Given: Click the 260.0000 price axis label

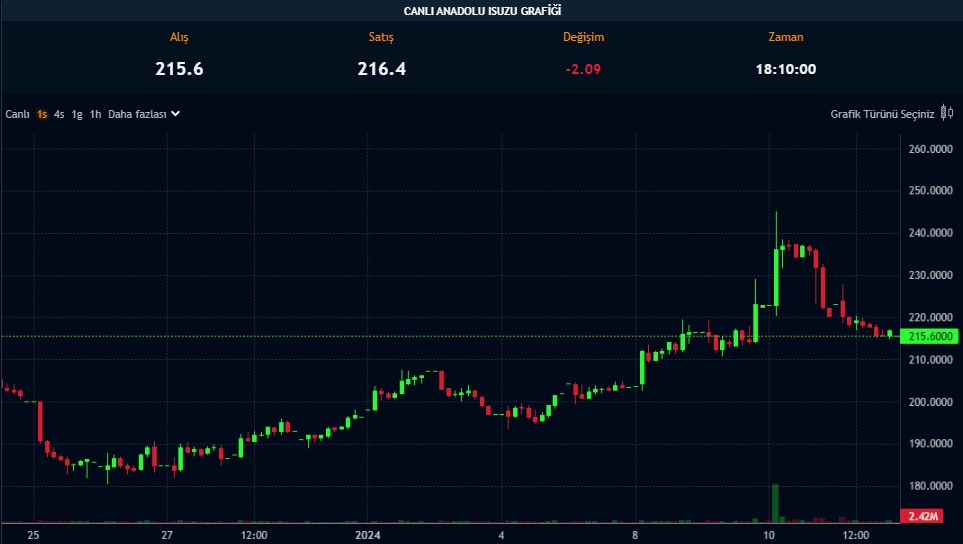Looking at the screenshot, I should pos(929,150).
